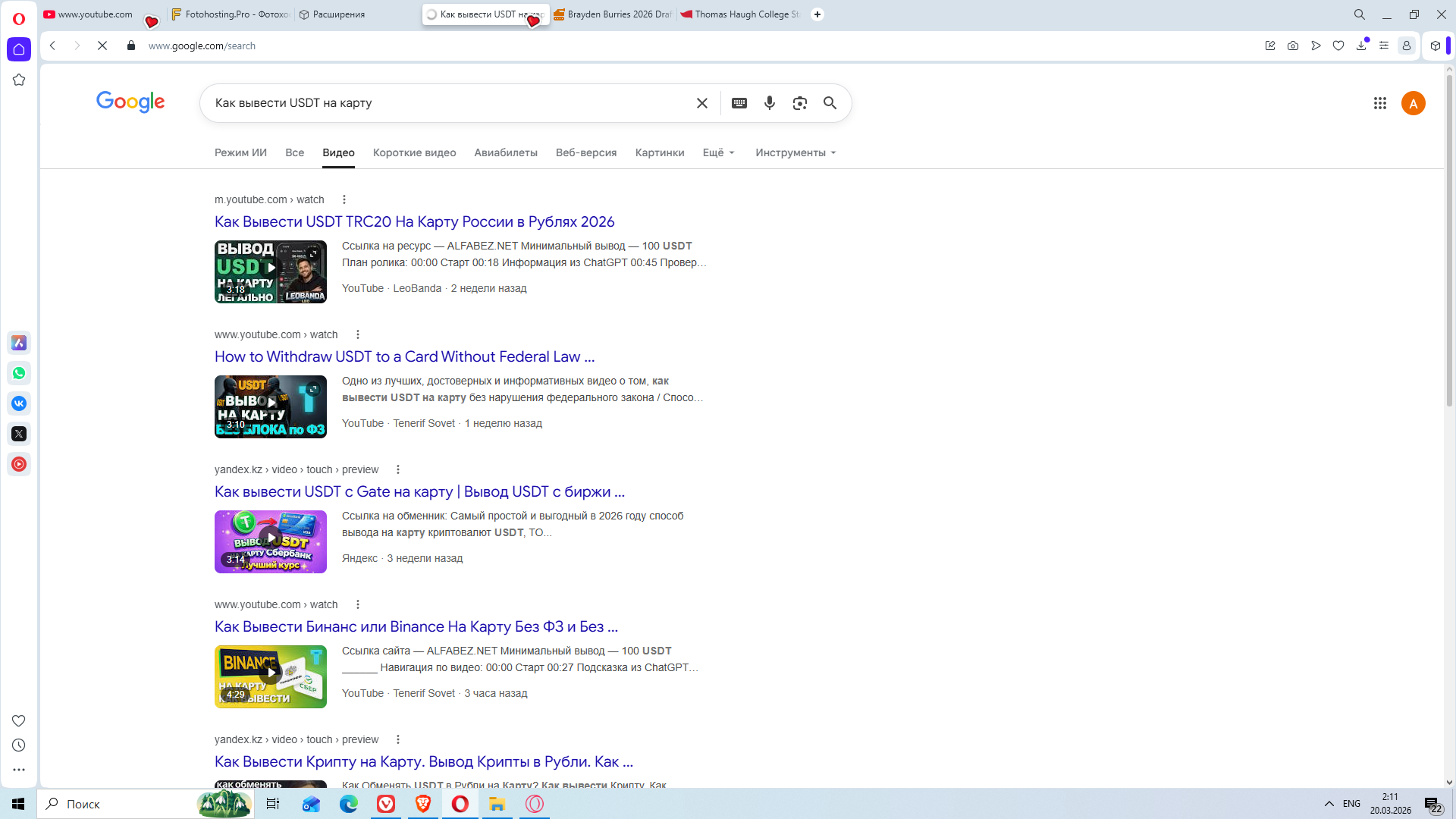Open sidebar history clock icon

click(19, 745)
